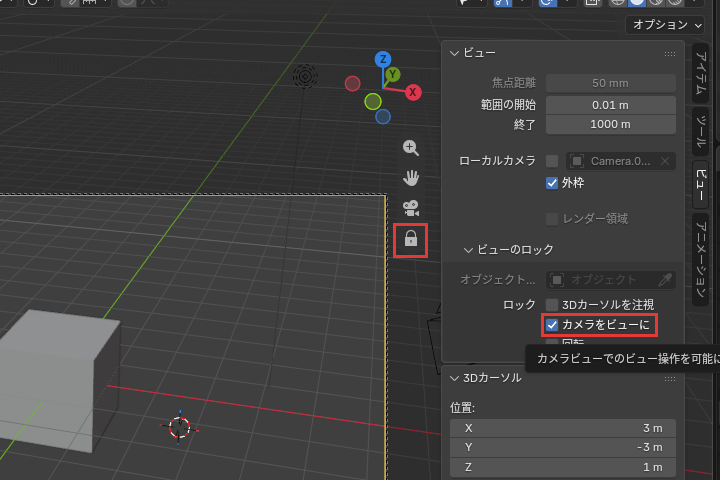Clear the Camera.0 local camera with its X
The image size is (720, 480).
pos(664,161)
